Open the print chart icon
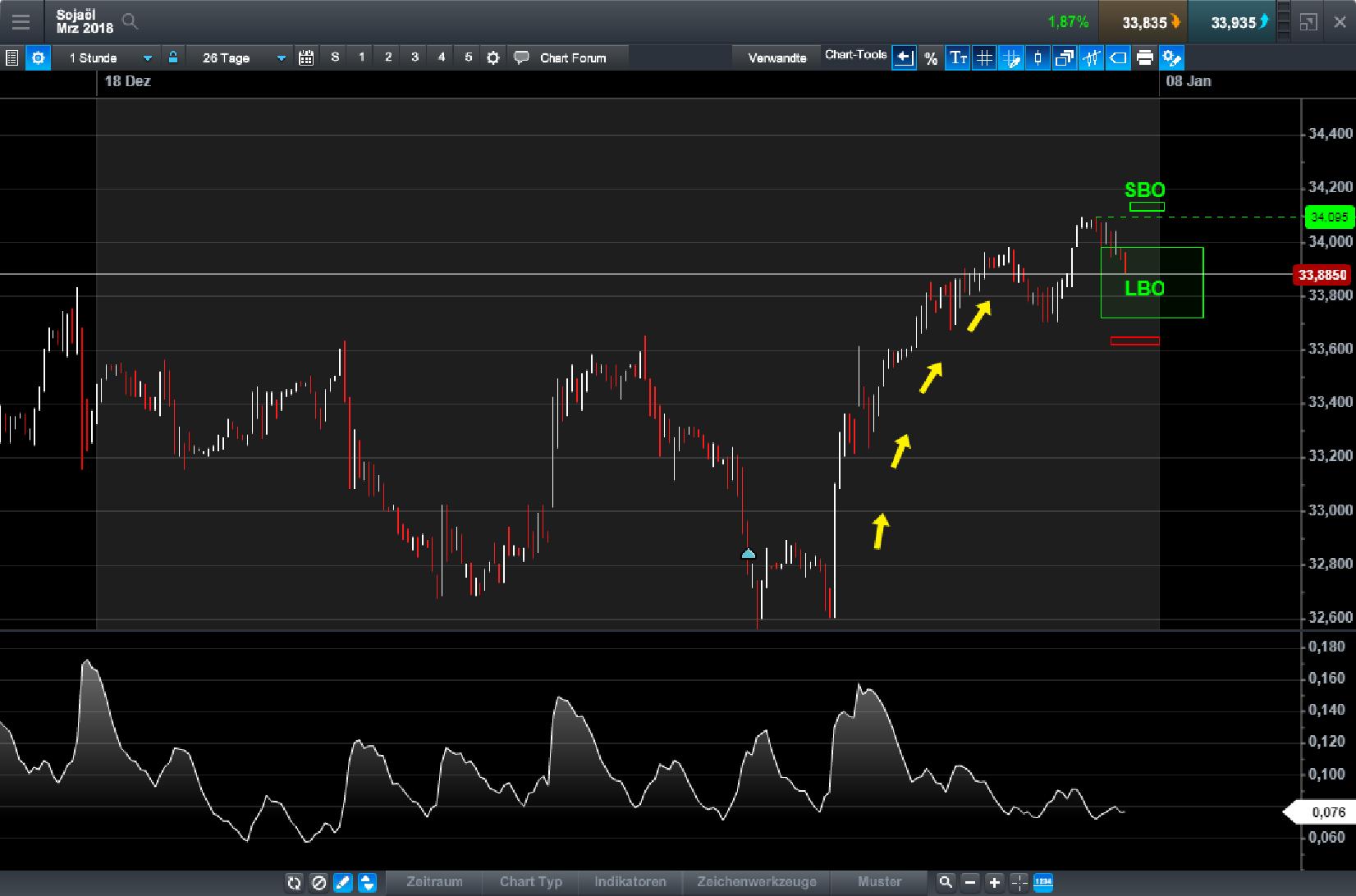 click(1144, 57)
